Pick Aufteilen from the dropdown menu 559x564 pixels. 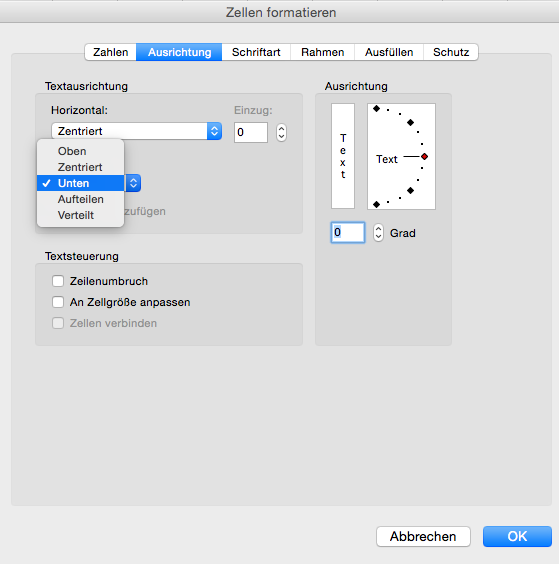(x=81, y=199)
